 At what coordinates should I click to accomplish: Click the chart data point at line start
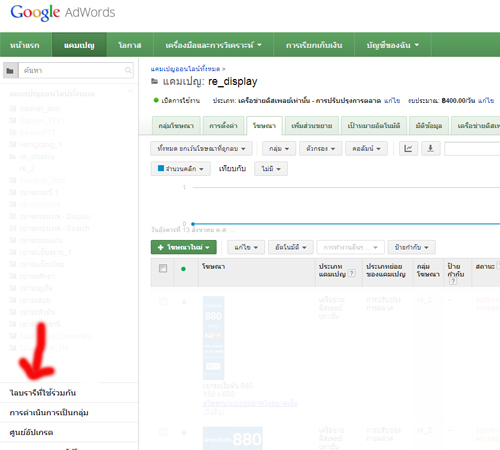coord(193,224)
